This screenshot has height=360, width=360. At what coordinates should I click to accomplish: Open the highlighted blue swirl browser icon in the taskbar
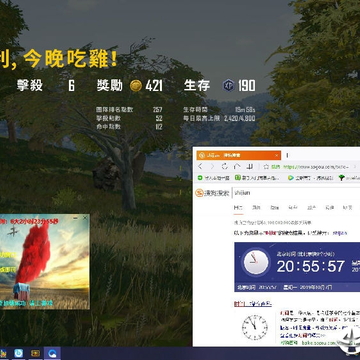[52, 353]
